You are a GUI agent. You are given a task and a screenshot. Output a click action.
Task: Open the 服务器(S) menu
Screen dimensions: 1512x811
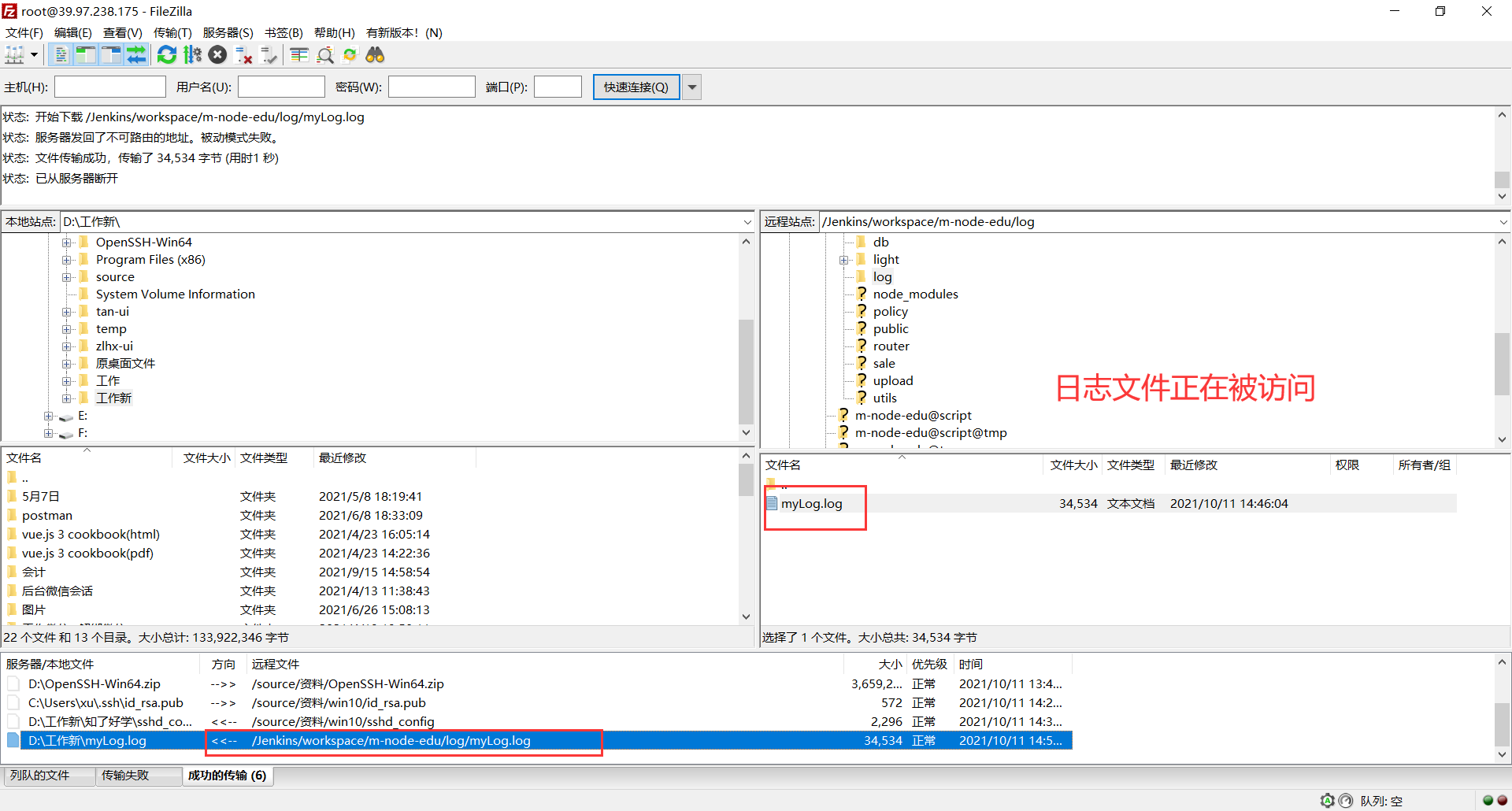pyautogui.click(x=228, y=33)
